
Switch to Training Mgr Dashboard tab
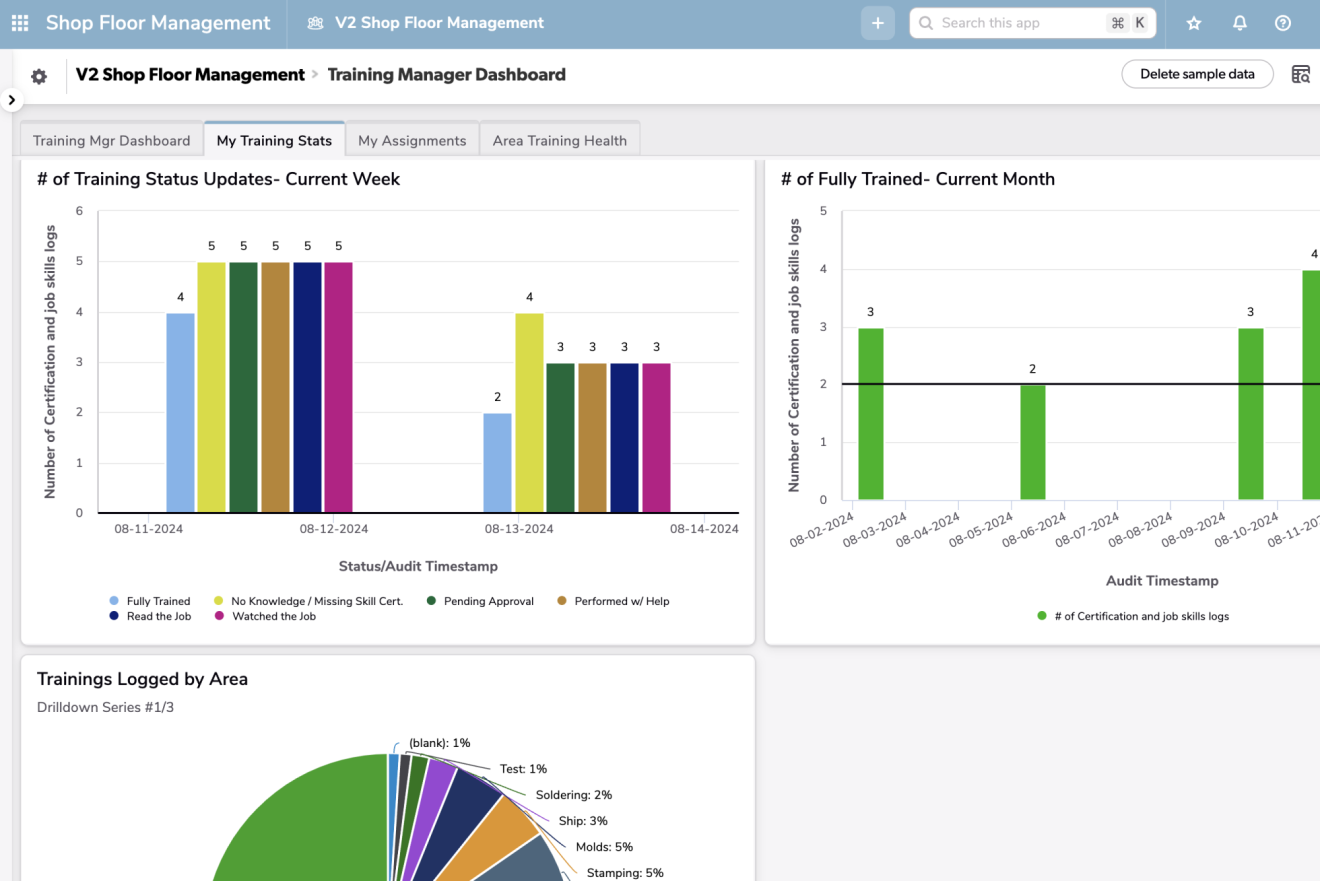point(111,140)
